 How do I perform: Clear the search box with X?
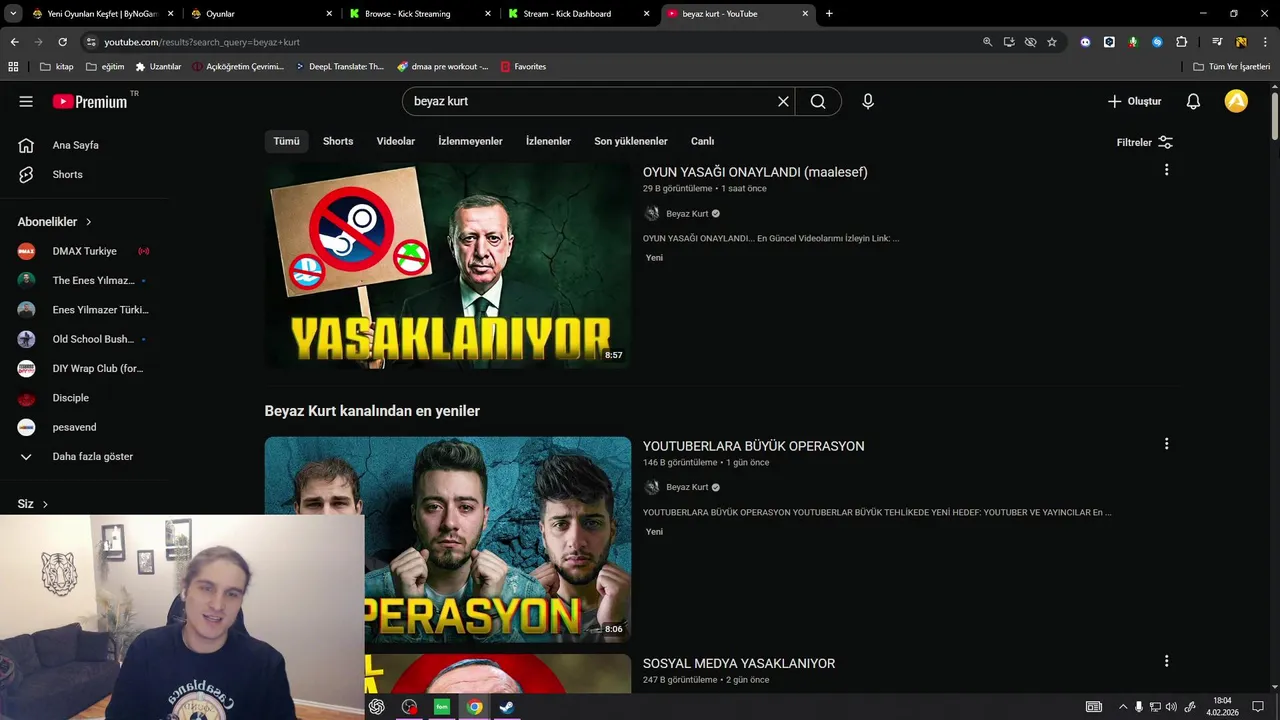pyautogui.click(x=783, y=101)
